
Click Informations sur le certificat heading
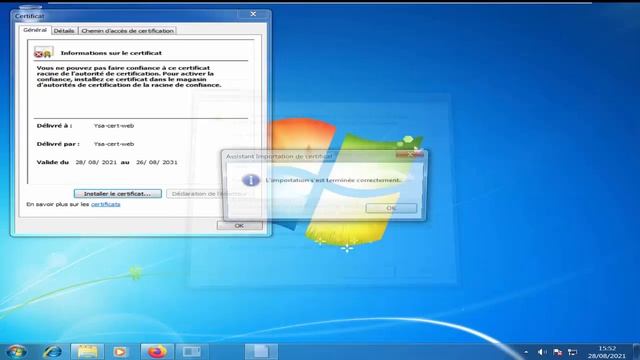(x=111, y=53)
